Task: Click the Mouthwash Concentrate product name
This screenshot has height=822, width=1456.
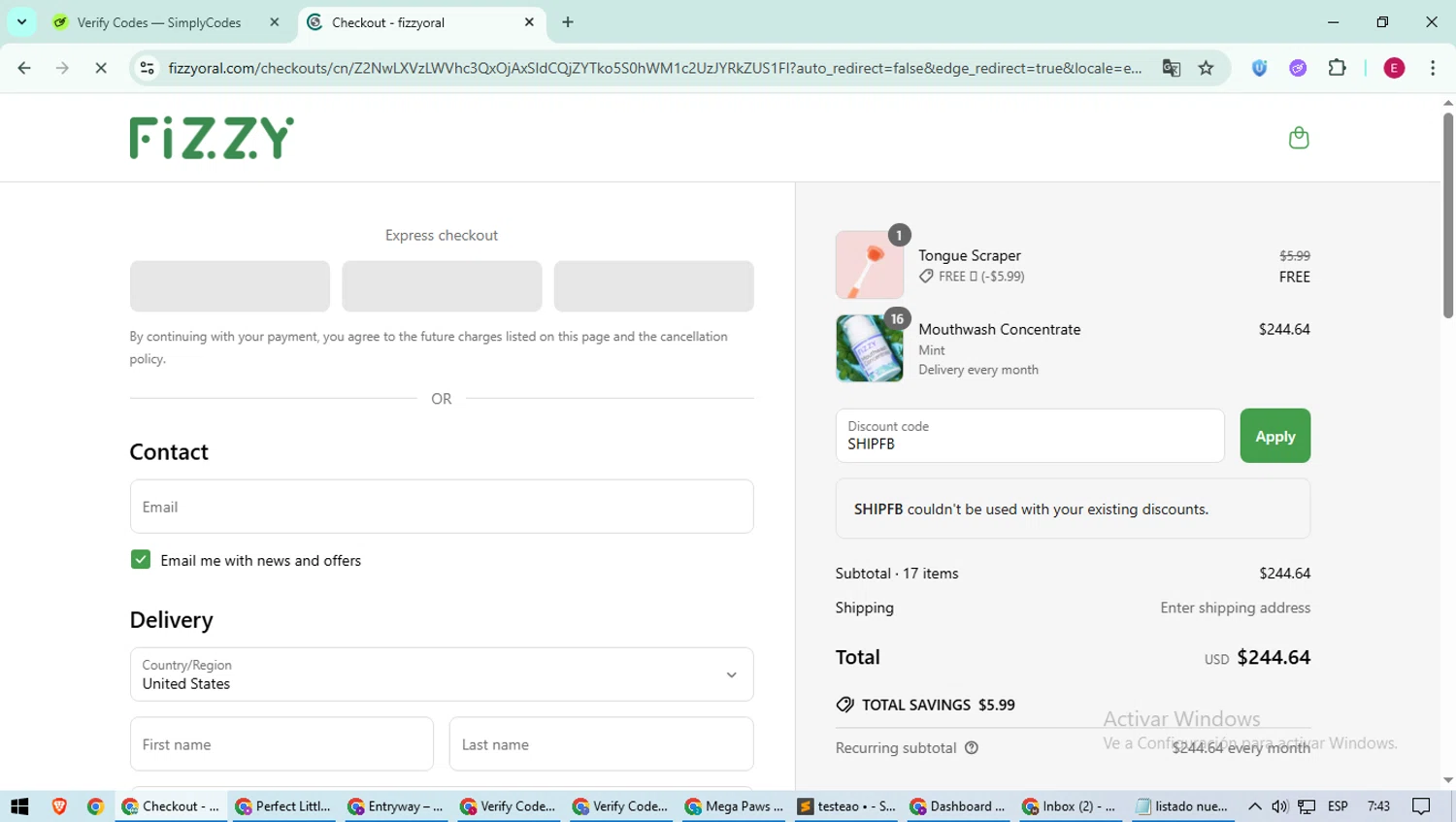Action: tap(1000, 329)
